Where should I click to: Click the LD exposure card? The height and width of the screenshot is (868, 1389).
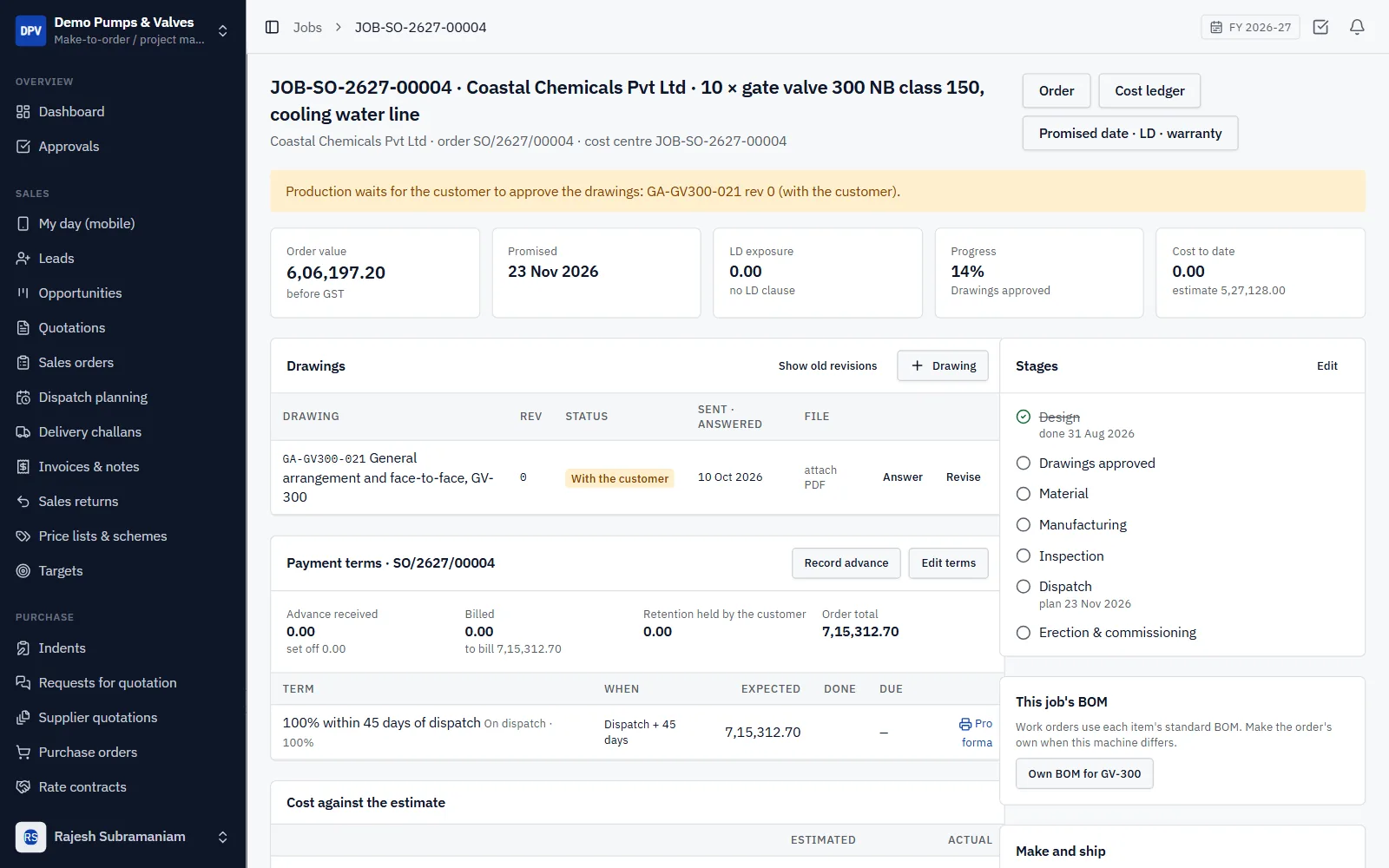coord(818,273)
